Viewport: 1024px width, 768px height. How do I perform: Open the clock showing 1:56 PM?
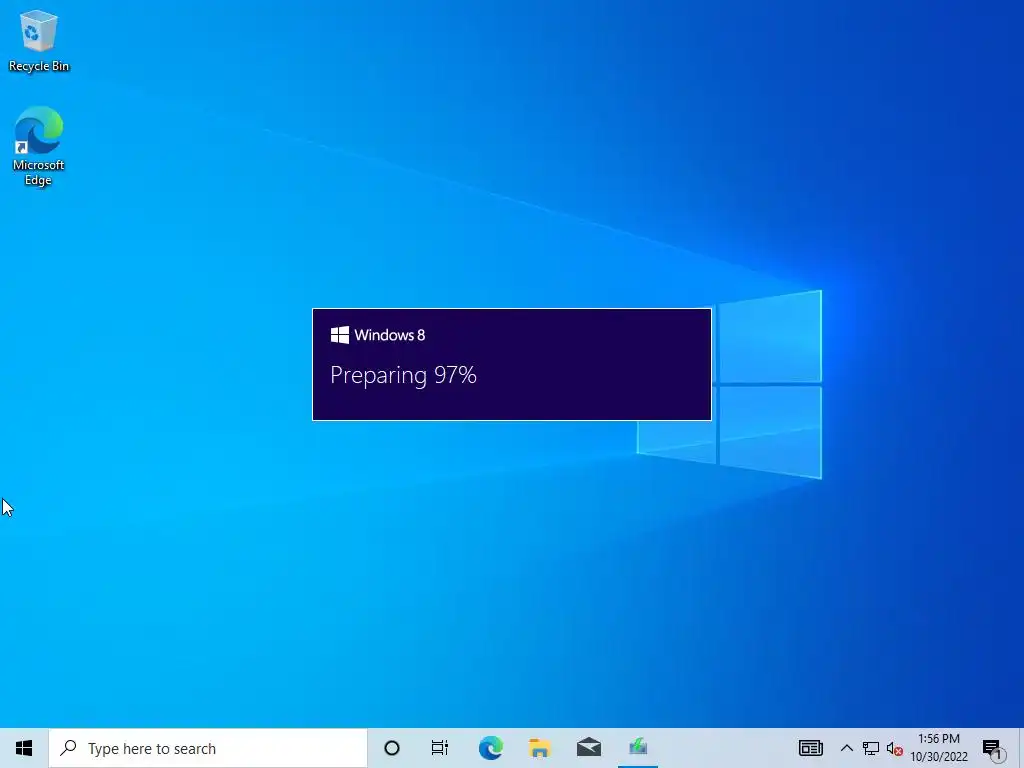[939, 748]
